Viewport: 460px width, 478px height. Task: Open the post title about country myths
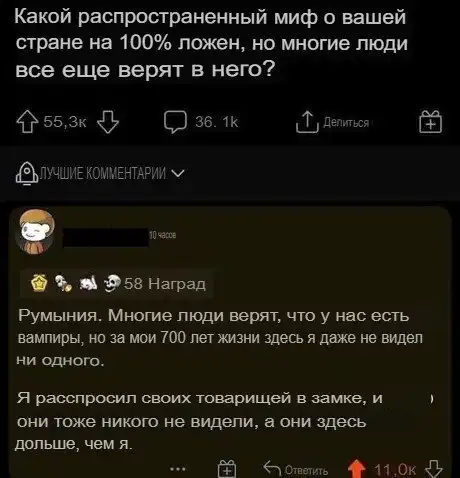pyautogui.click(x=211, y=43)
